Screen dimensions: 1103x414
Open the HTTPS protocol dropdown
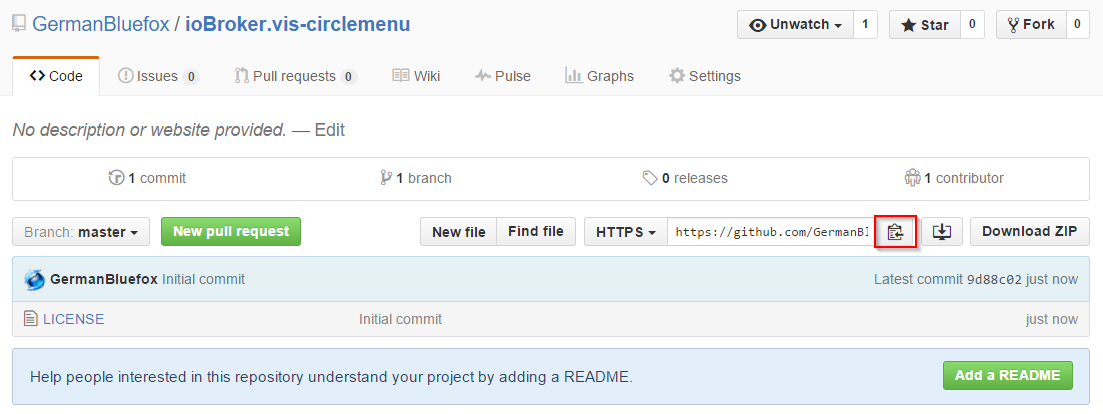[x=625, y=232]
